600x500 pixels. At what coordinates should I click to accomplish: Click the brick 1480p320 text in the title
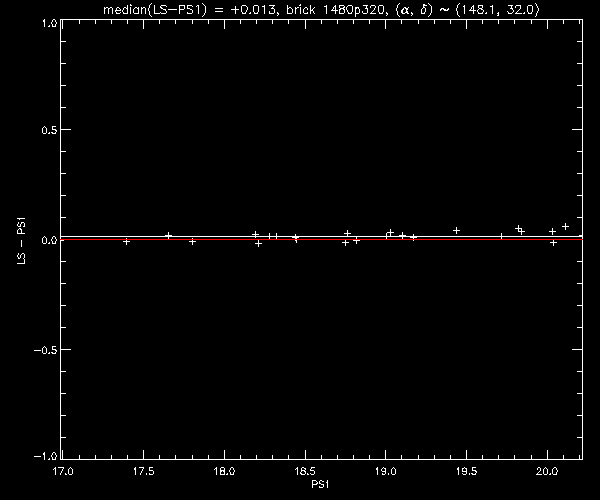[335, 10]
